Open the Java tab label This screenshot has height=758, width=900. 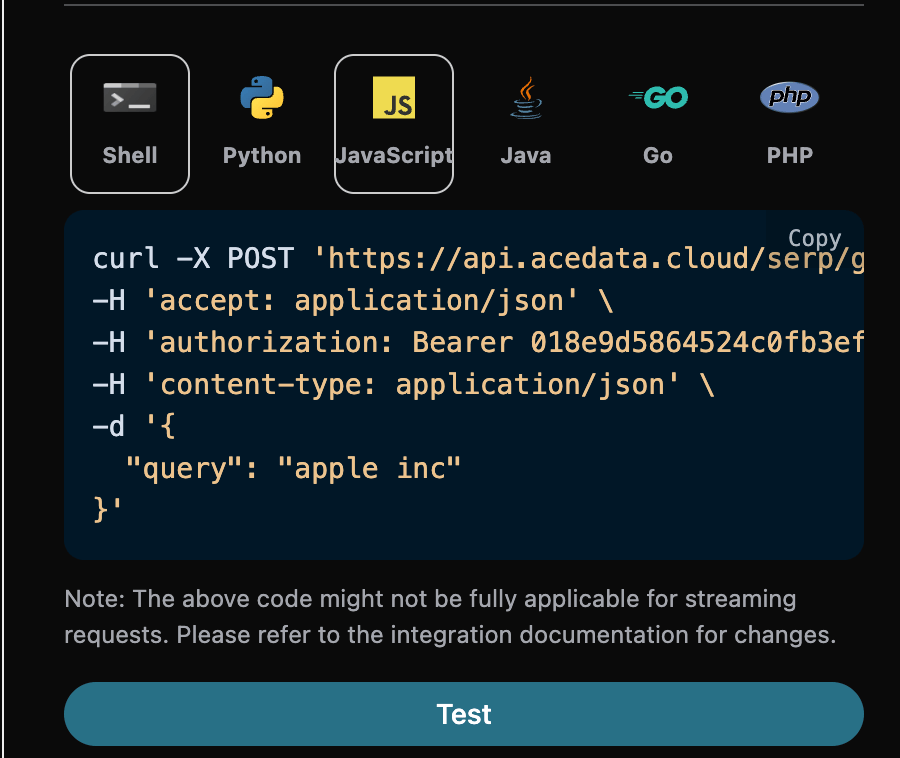526,156
